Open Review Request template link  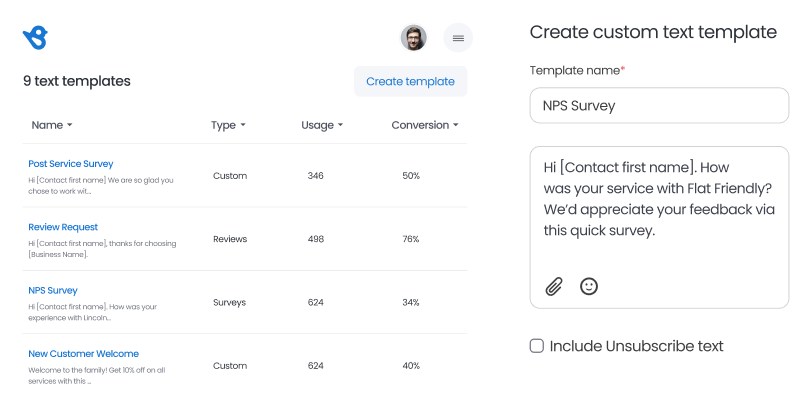[x=63, y=227]
